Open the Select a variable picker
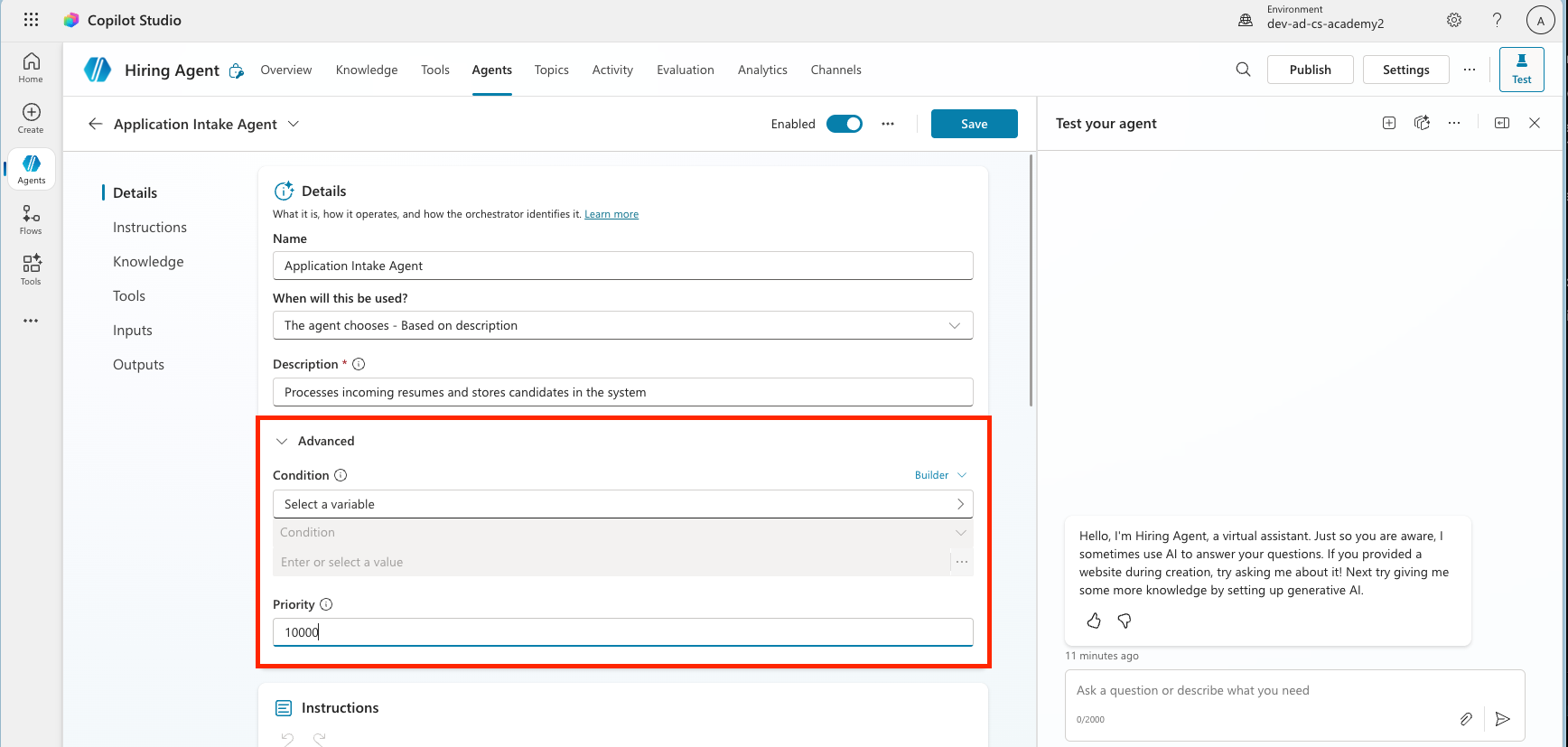 [622, 504]
